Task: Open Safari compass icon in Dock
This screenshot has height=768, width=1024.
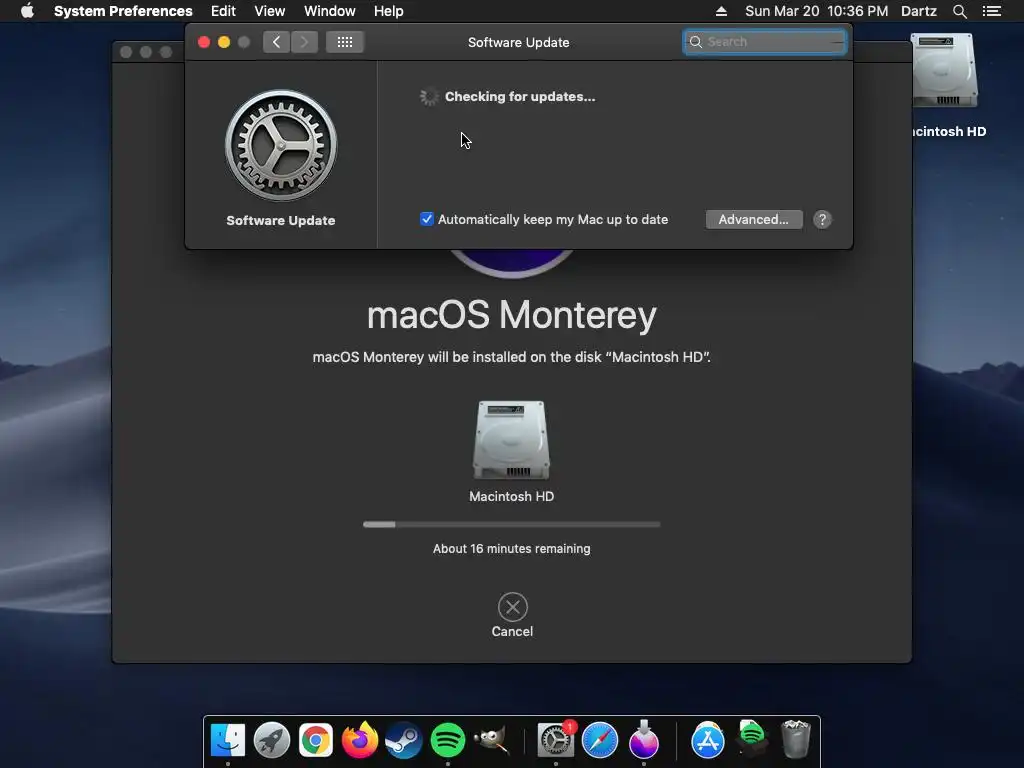Action: pyautogui.click(x=600, y=740)
